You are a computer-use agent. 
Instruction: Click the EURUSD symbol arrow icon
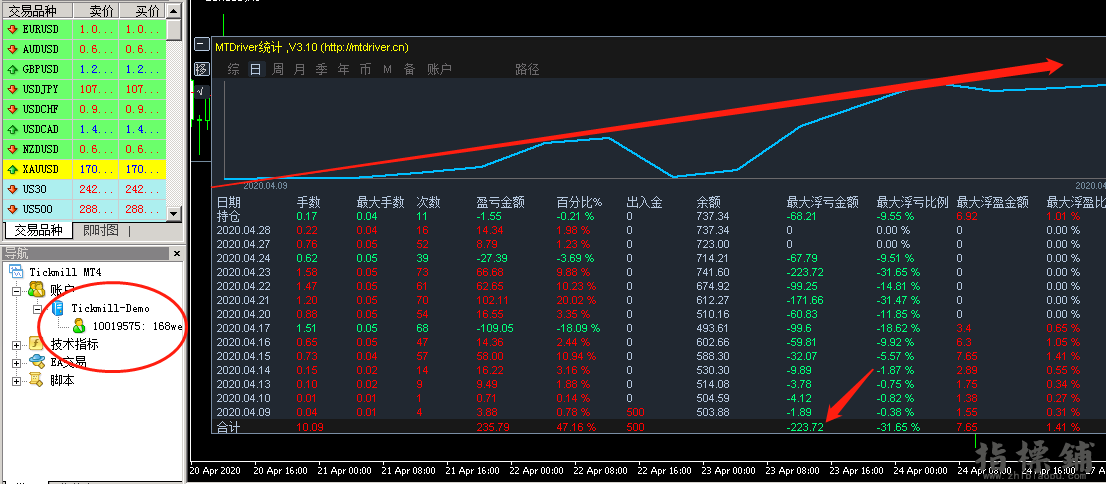pyautogui.click(x=14, y=30)
